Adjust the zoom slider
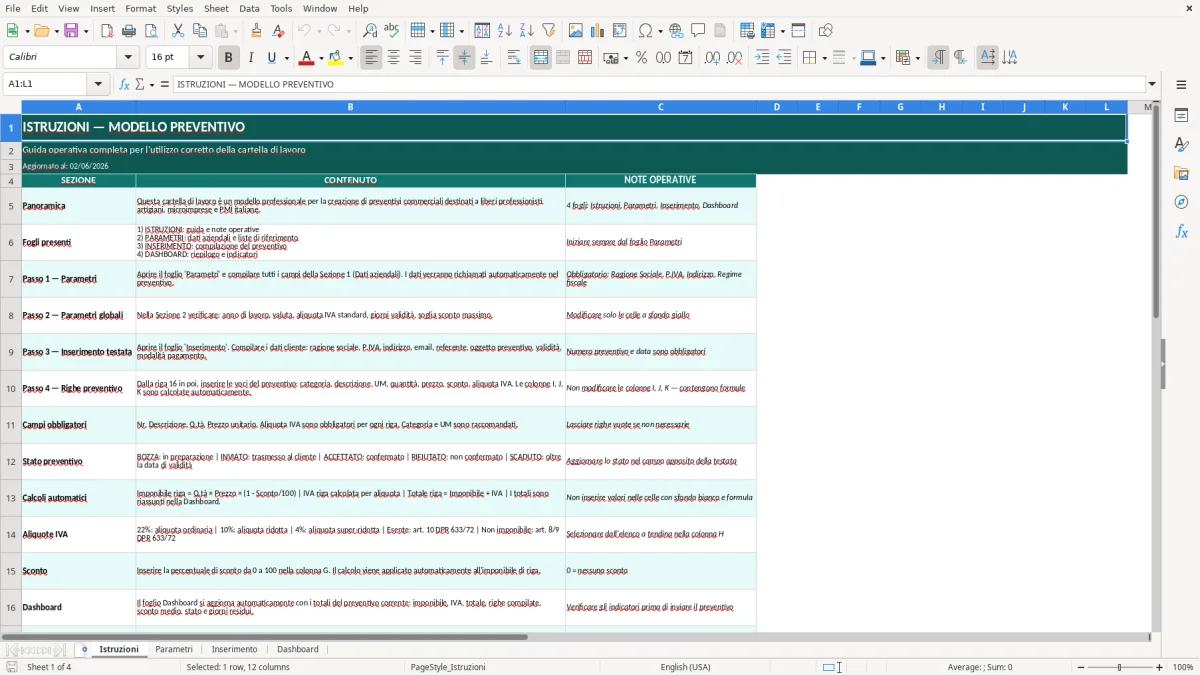The width and height of the screenshot is (1200, 675). click(x=1119, y=667)
